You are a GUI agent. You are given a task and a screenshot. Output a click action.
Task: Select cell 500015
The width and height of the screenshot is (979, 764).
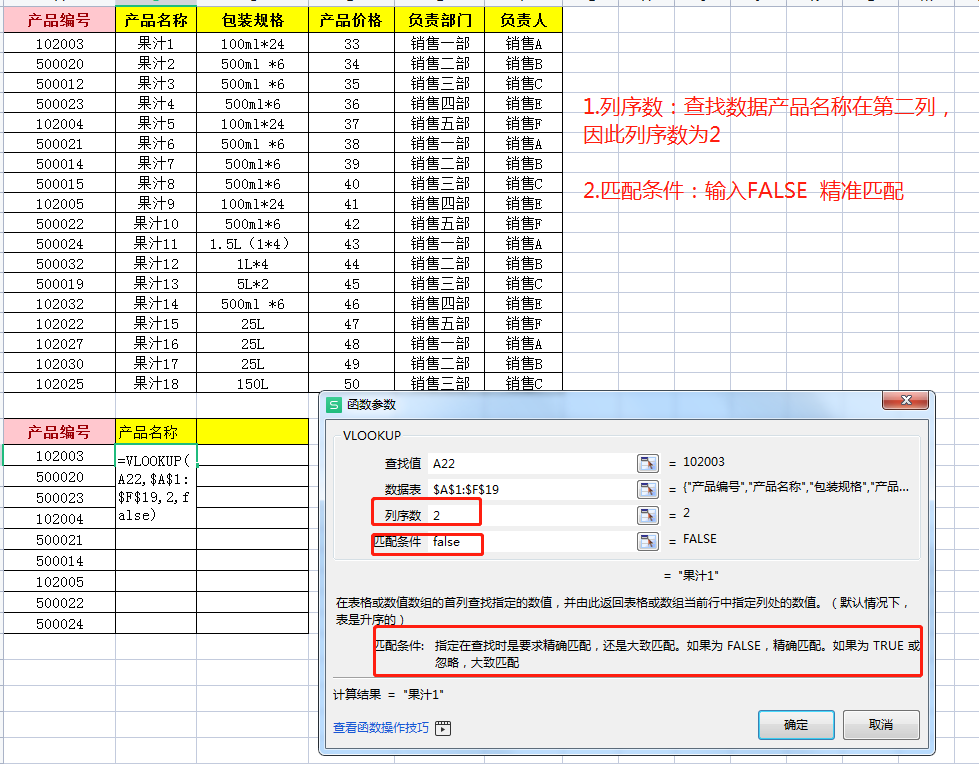pyautogui.click(x=59, y=183)
